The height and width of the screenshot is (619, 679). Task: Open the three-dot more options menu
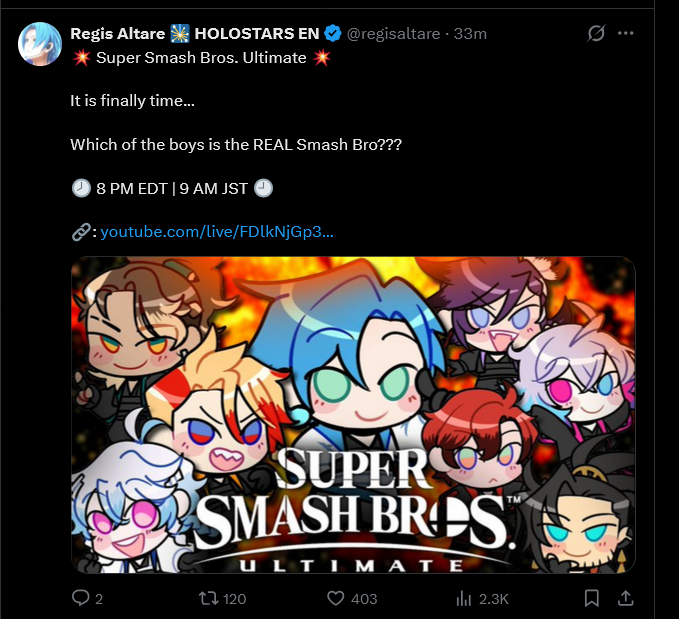(x=625, y=33)
